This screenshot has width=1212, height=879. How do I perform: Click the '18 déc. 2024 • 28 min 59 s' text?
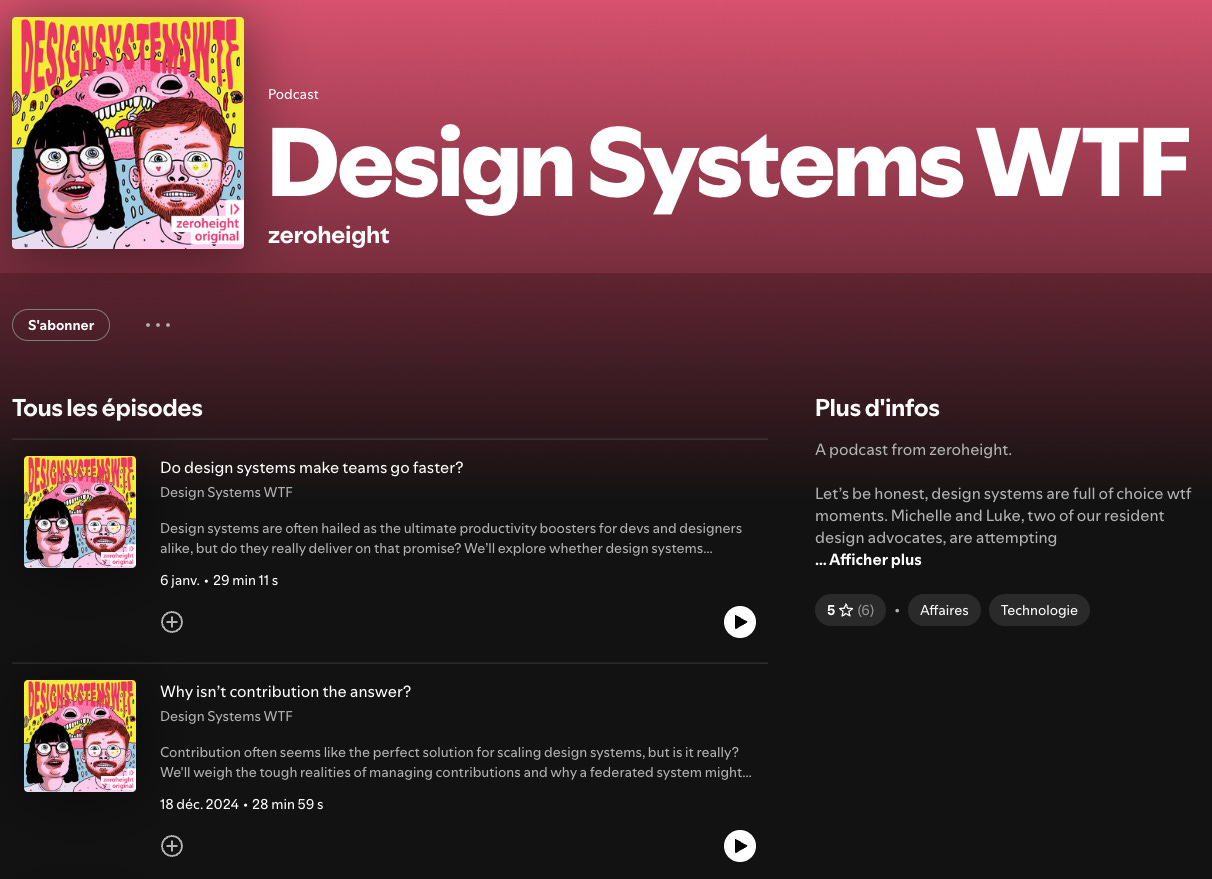(x=242, y=804)
